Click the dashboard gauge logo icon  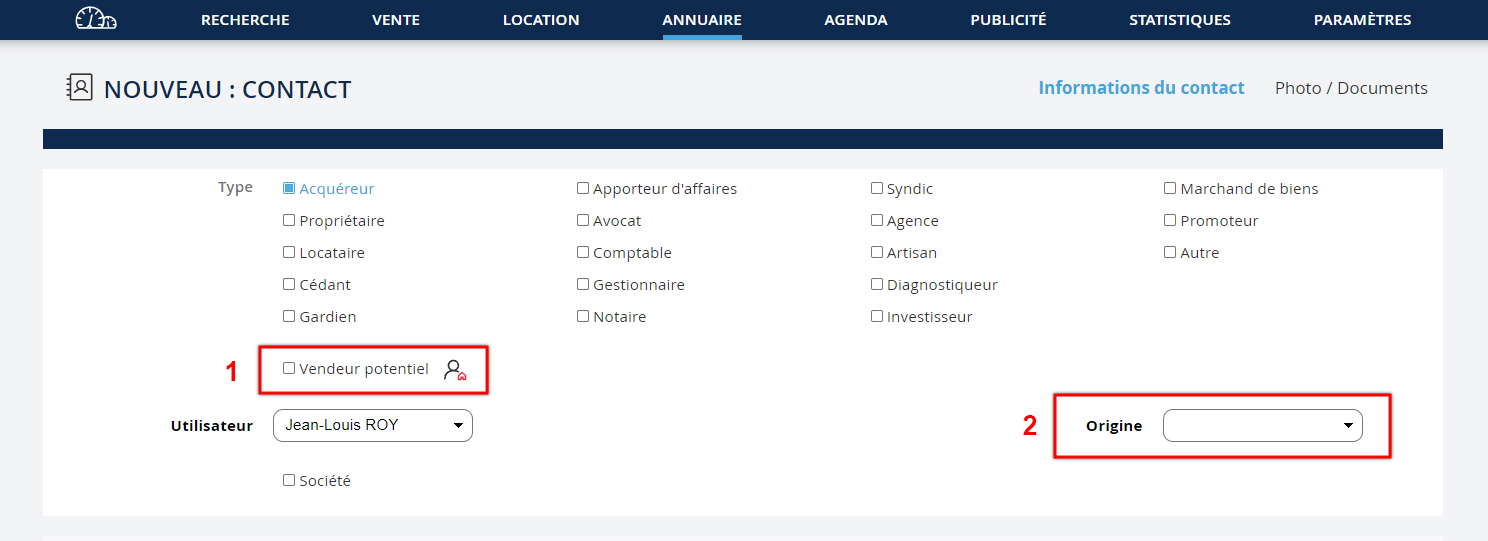(96, 19)
